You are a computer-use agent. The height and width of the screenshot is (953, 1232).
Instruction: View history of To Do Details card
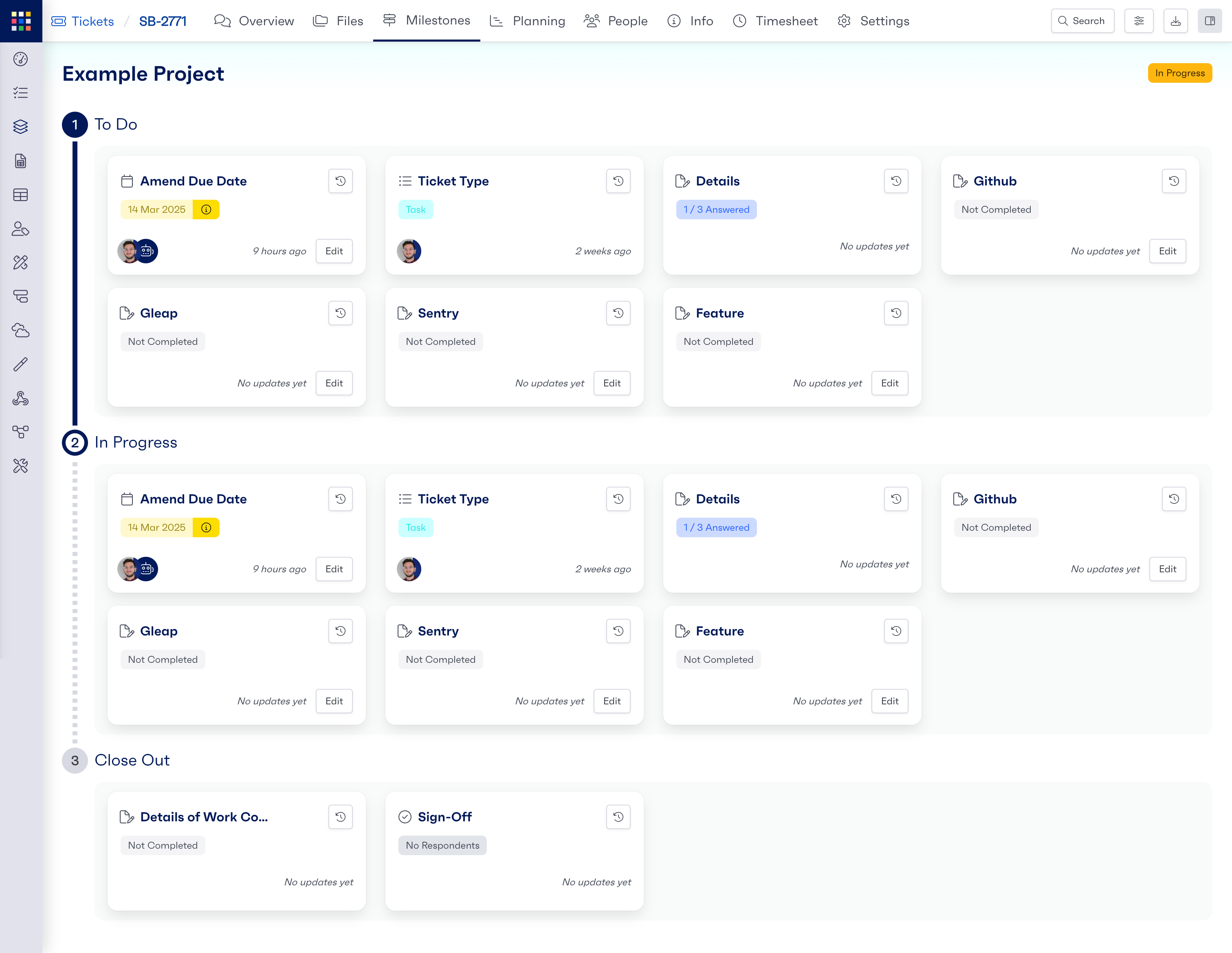(896, 181)
